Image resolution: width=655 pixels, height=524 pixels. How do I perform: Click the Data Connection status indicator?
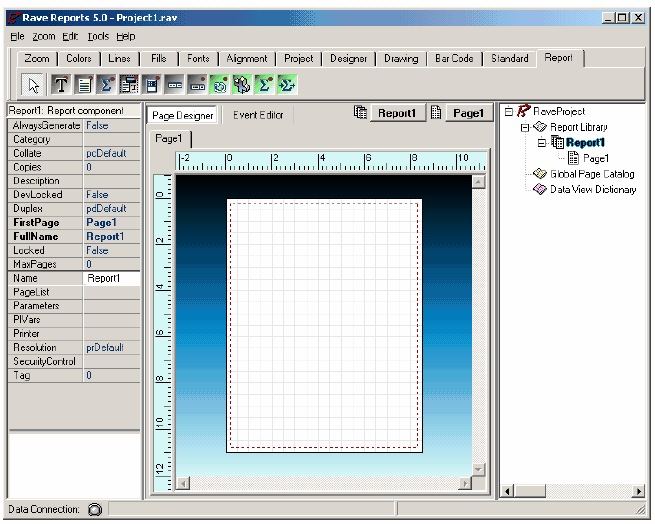point(95,509)
